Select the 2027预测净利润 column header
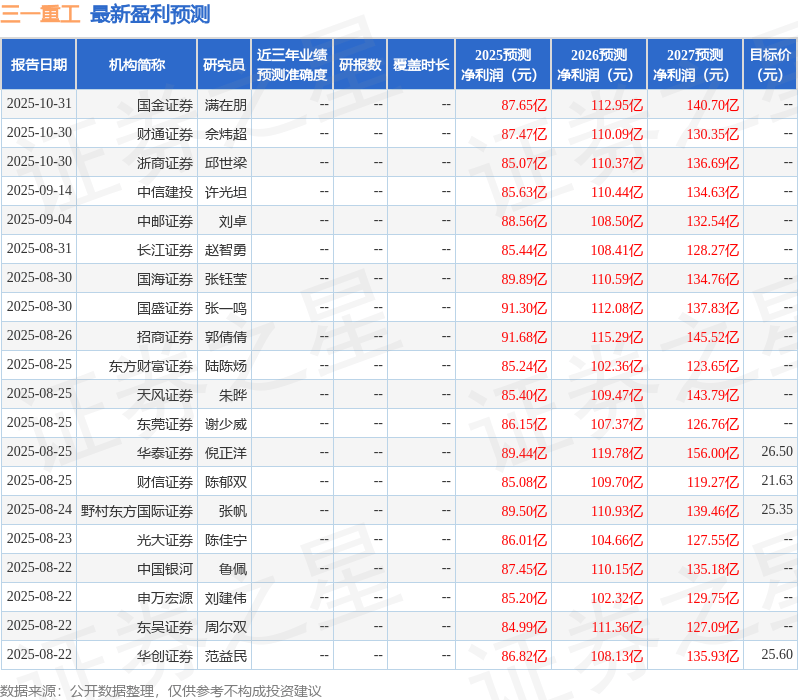The height and width of the screenshot is (700, 798). coord(695,65)
